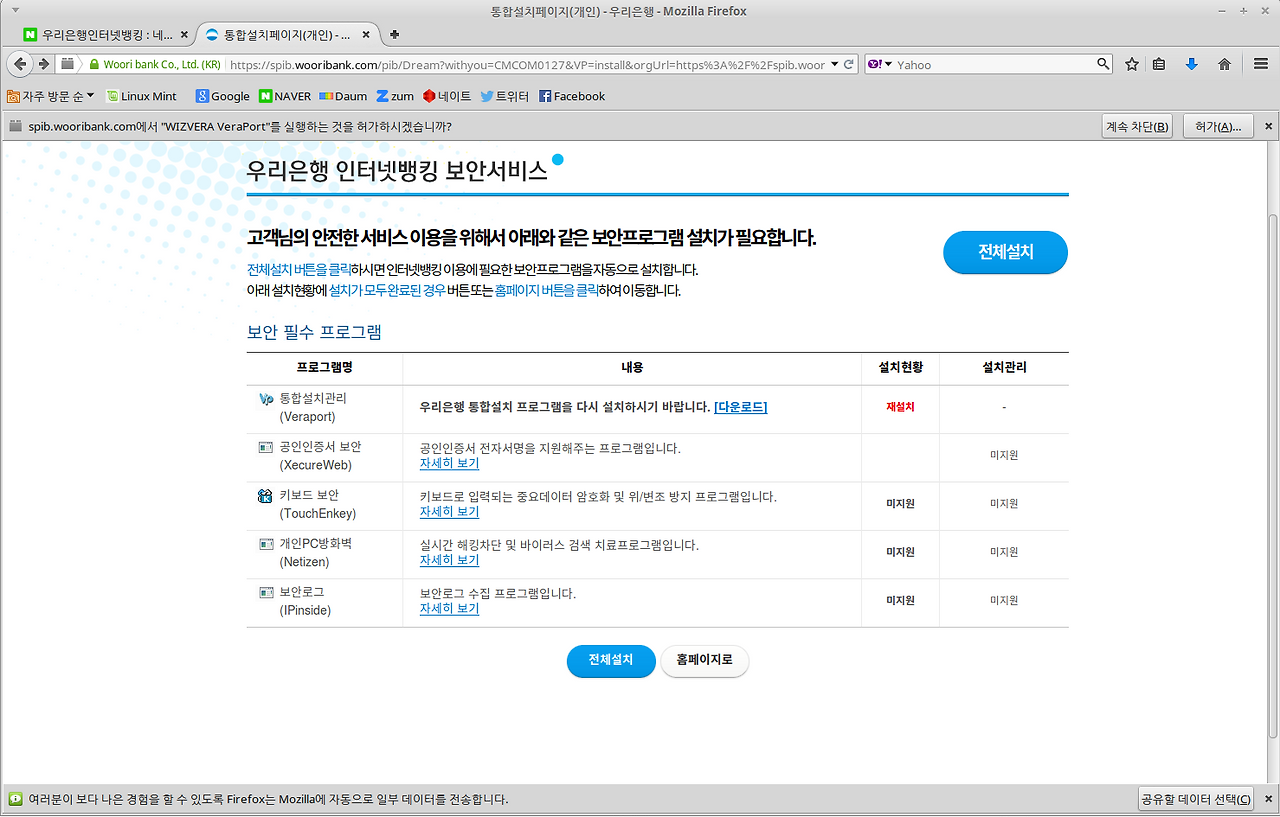The width and height of the screenshot is (1280, 817).
Task: Click 공유할 데이터 선택 button
Action: pos(1196,799)
